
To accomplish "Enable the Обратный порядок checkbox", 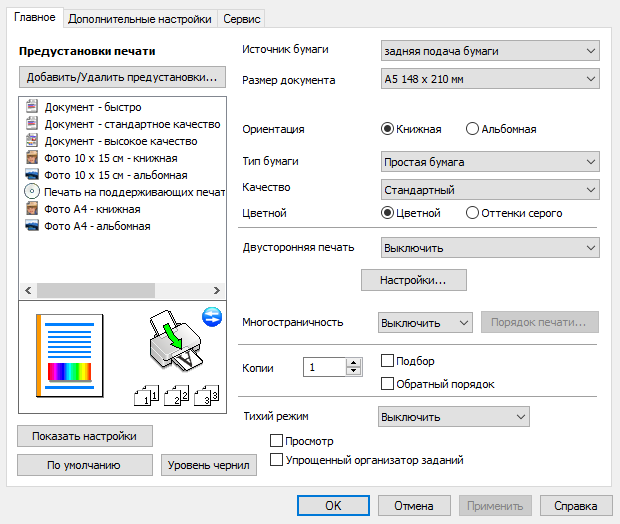I will click(387, 384).
